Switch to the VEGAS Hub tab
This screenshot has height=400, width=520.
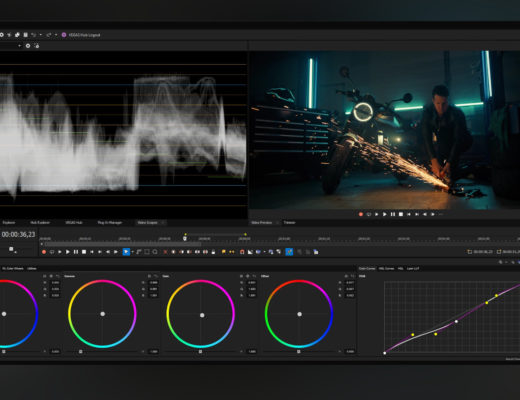click(x=74, y=222)
